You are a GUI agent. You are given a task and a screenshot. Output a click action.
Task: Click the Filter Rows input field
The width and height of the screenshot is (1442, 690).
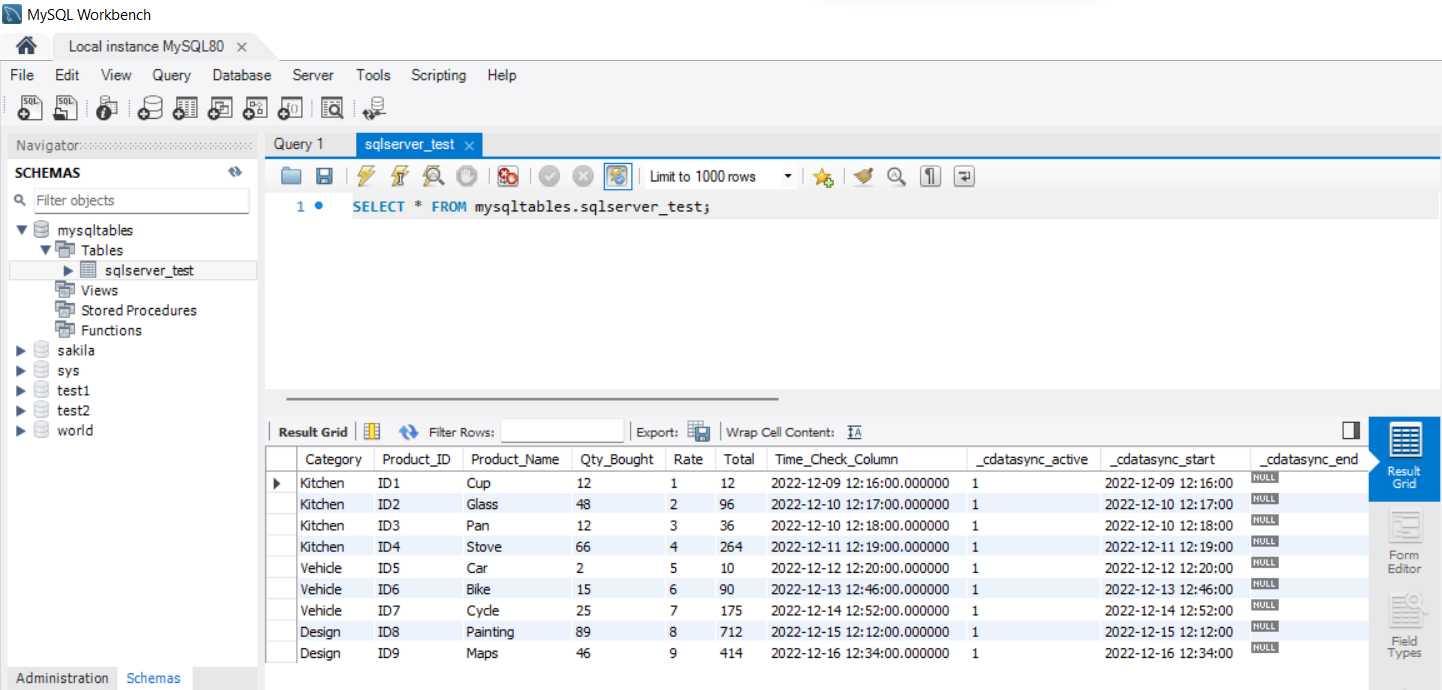point(562,432)
